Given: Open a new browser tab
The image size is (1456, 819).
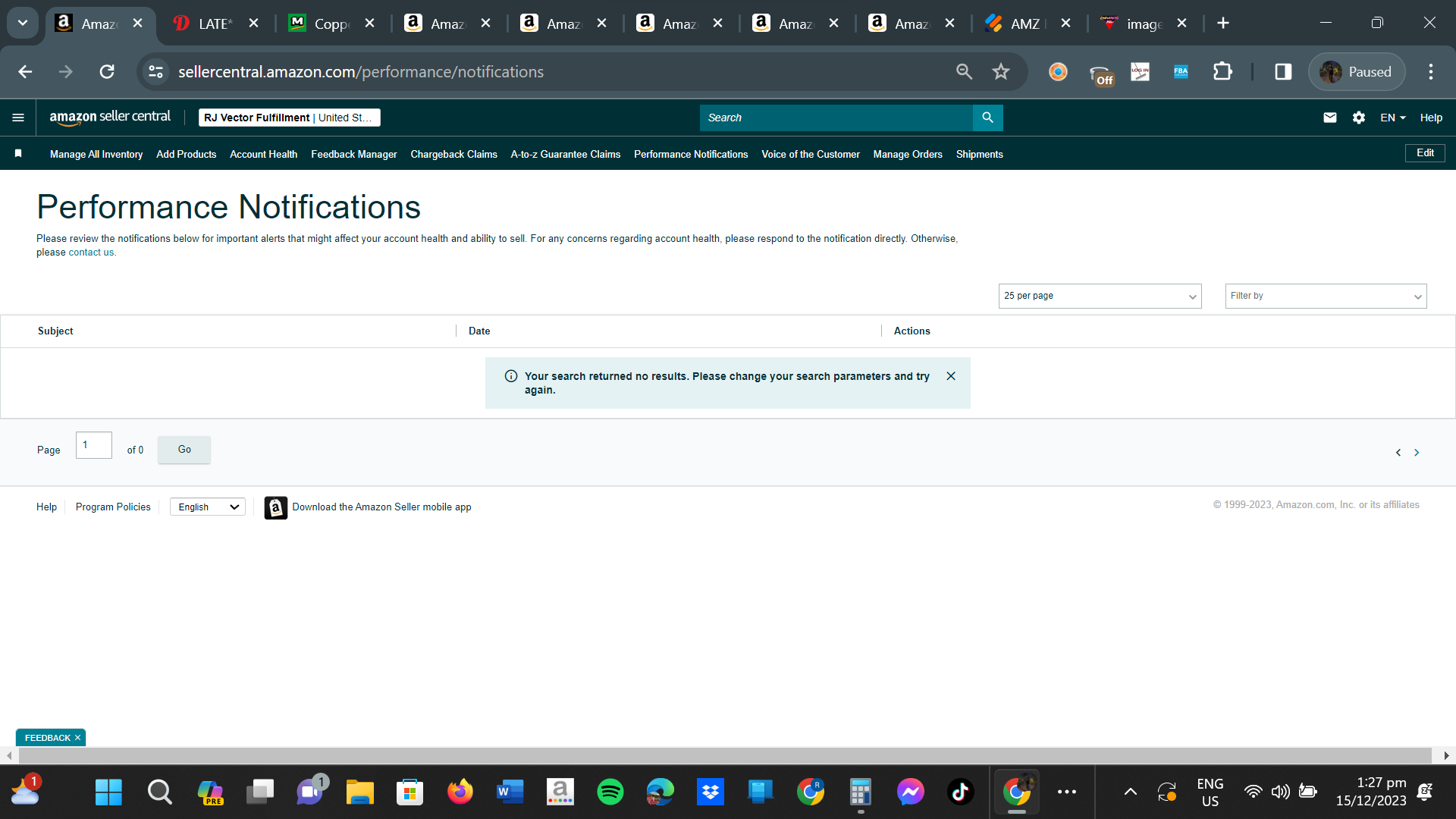Looking at the screenshot, I should [1223, 24].
